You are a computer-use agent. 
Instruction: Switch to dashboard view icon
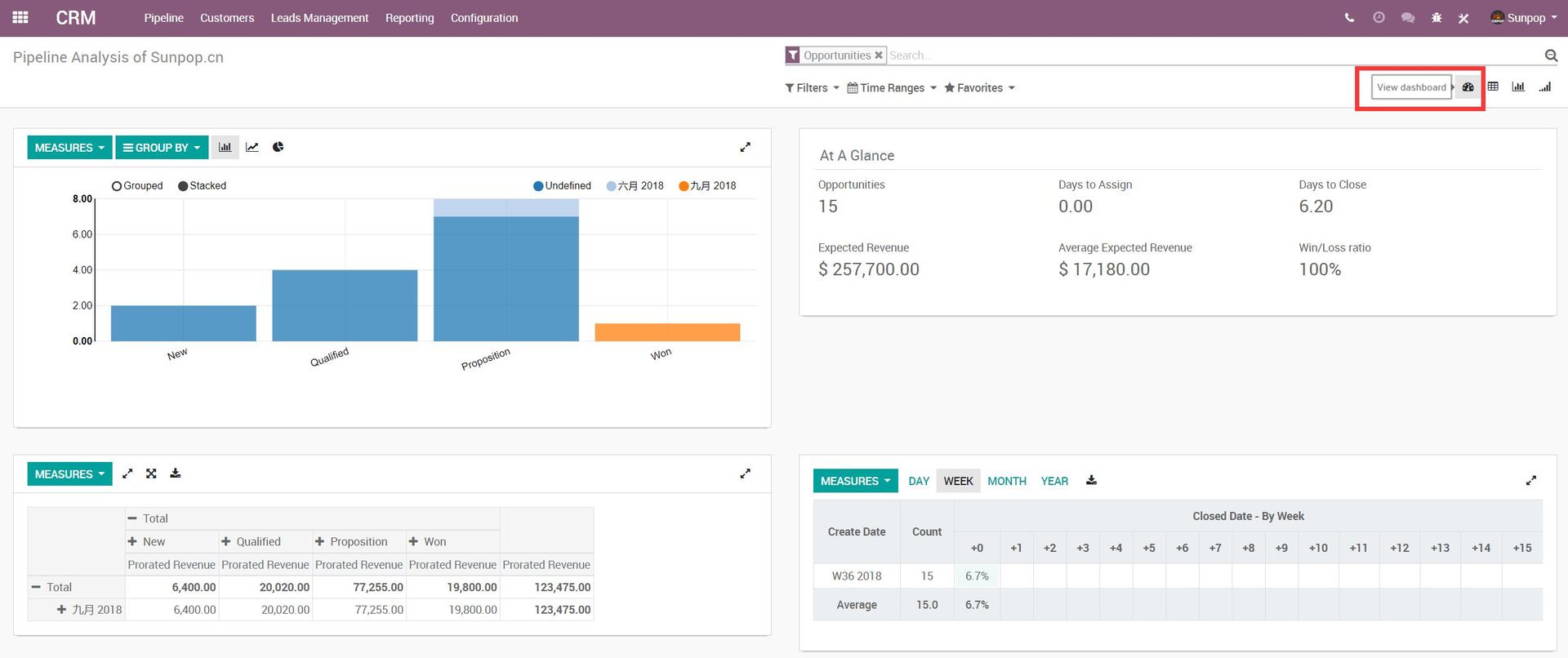1468,87
